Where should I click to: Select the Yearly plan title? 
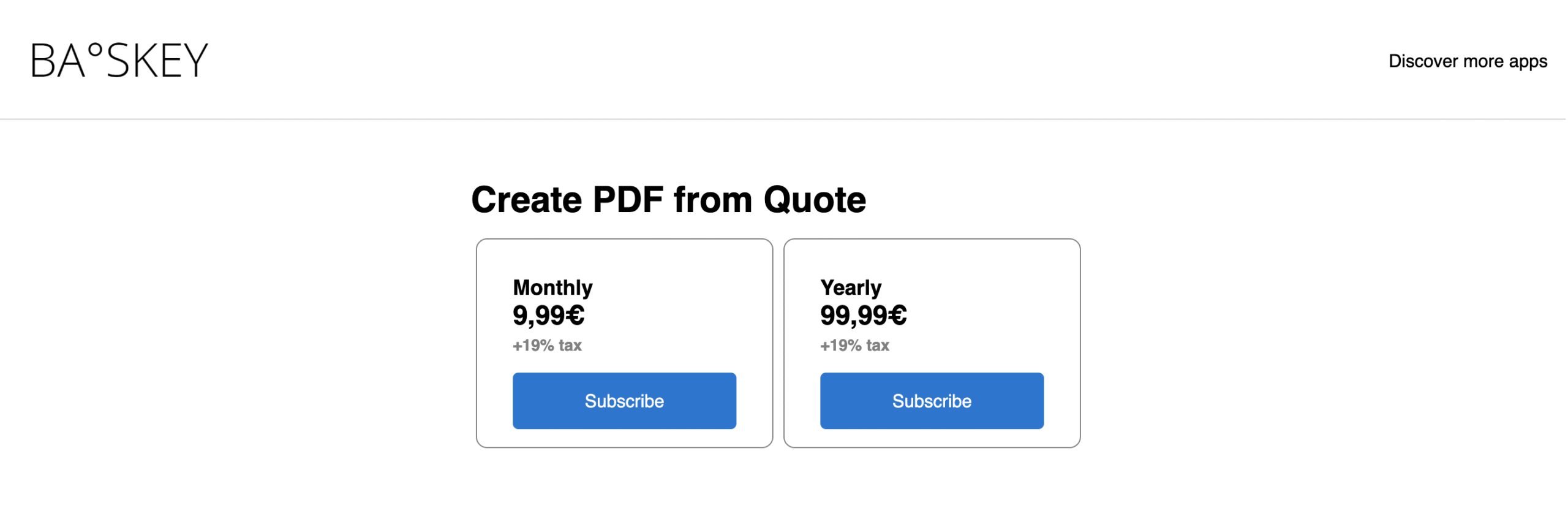point(851,287)
